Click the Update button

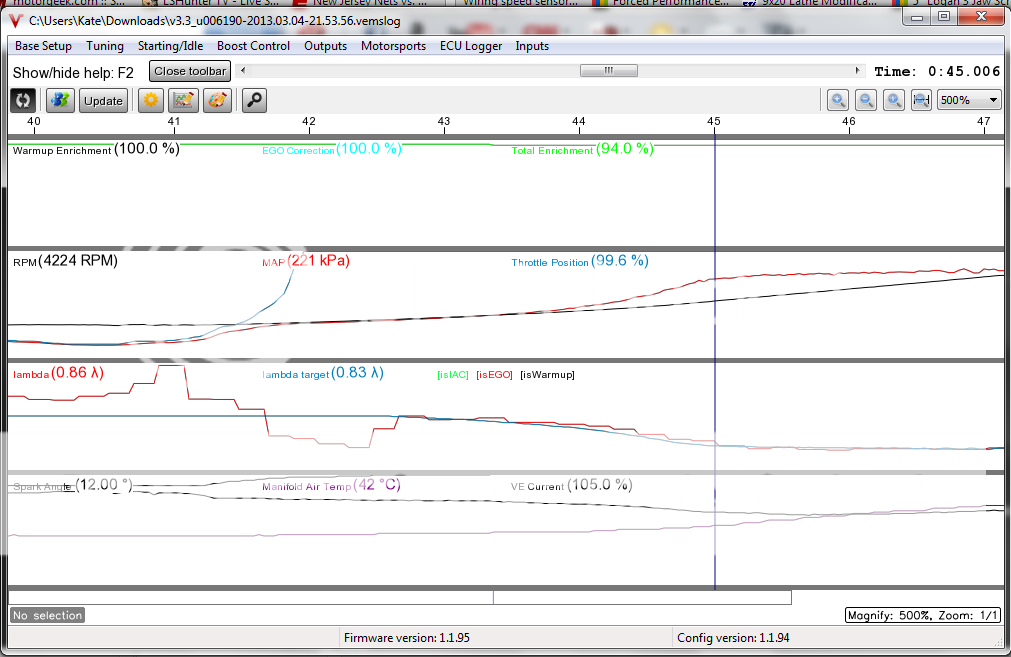103,100
